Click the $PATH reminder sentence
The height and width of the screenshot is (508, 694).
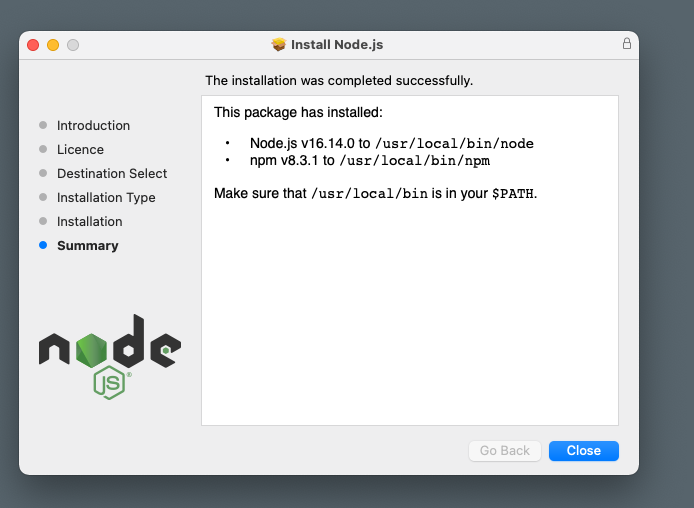pos(375,193)
